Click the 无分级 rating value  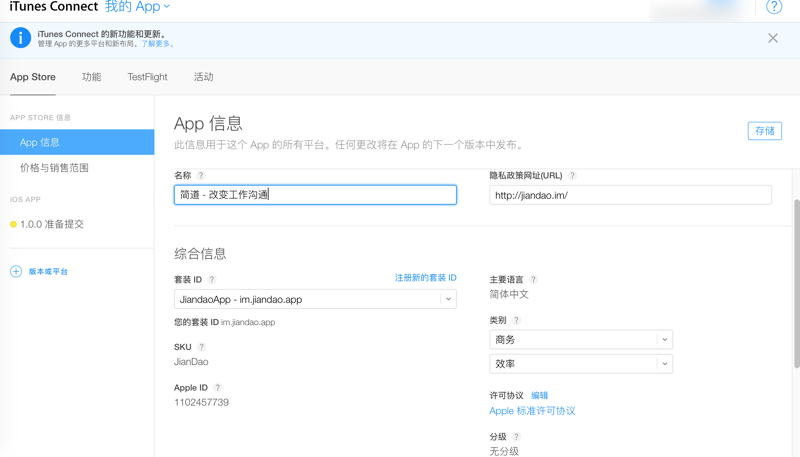(x=504, y=451)
